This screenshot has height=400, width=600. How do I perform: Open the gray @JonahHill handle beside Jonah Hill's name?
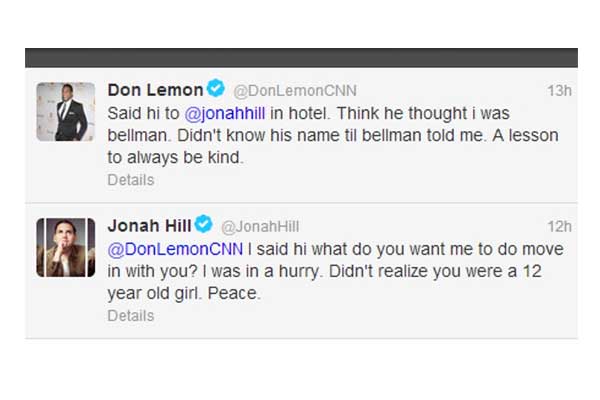(260, 227)
